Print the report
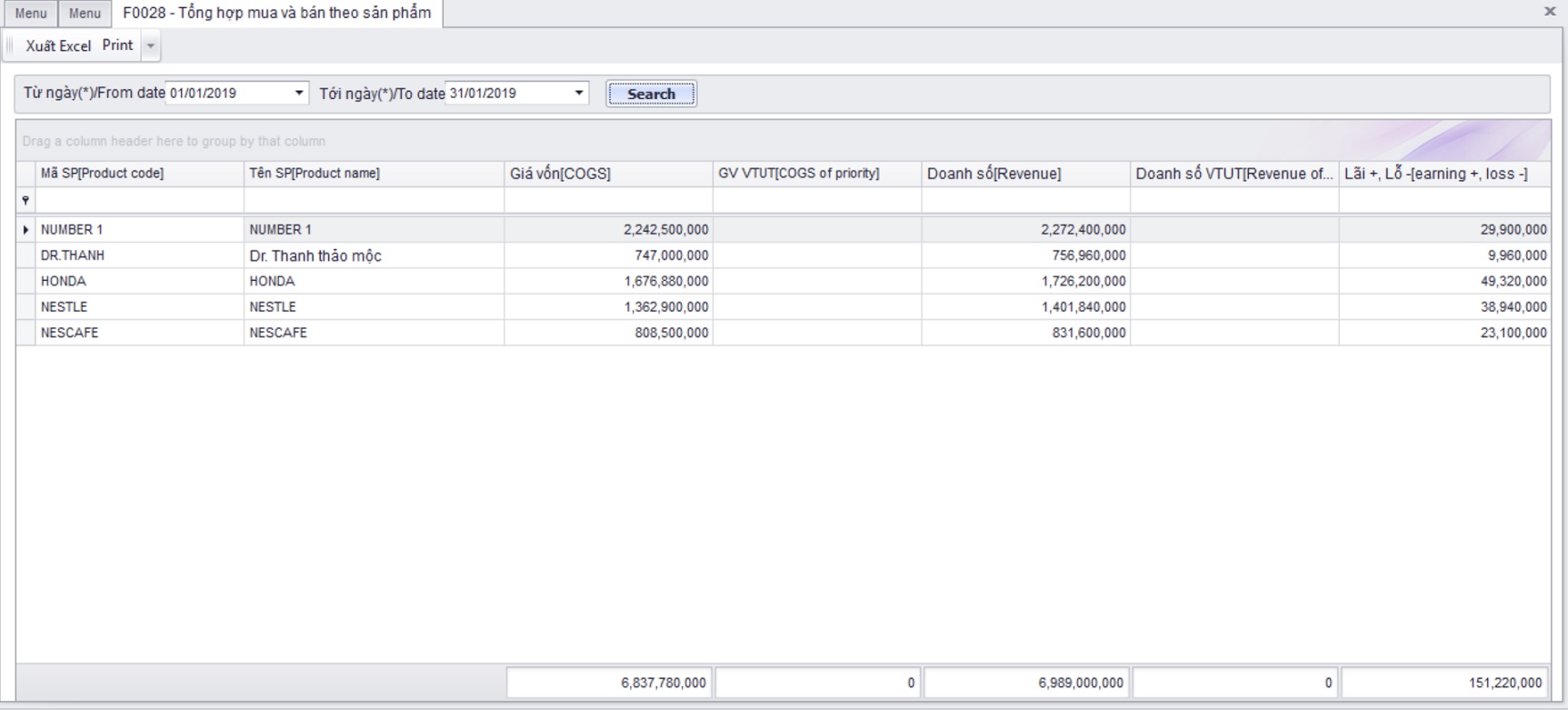 (117, 45)
